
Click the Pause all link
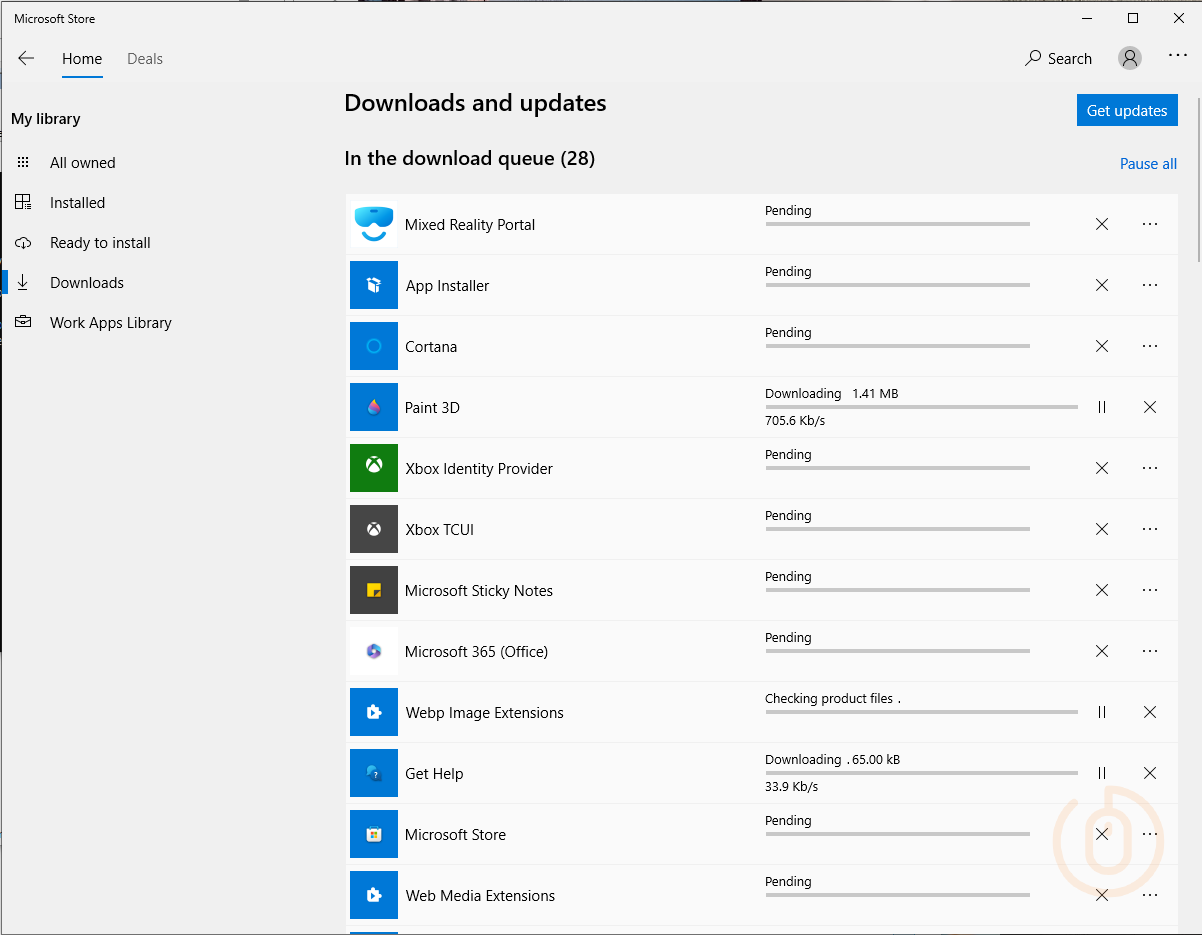(x=1148, y=164)
